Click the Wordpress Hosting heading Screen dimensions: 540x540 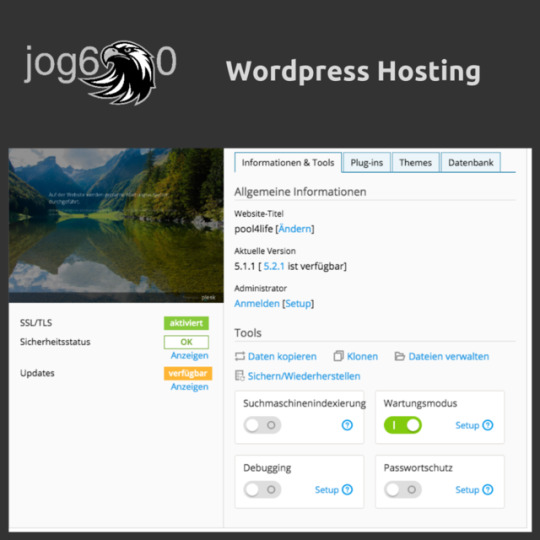(353, 71)
